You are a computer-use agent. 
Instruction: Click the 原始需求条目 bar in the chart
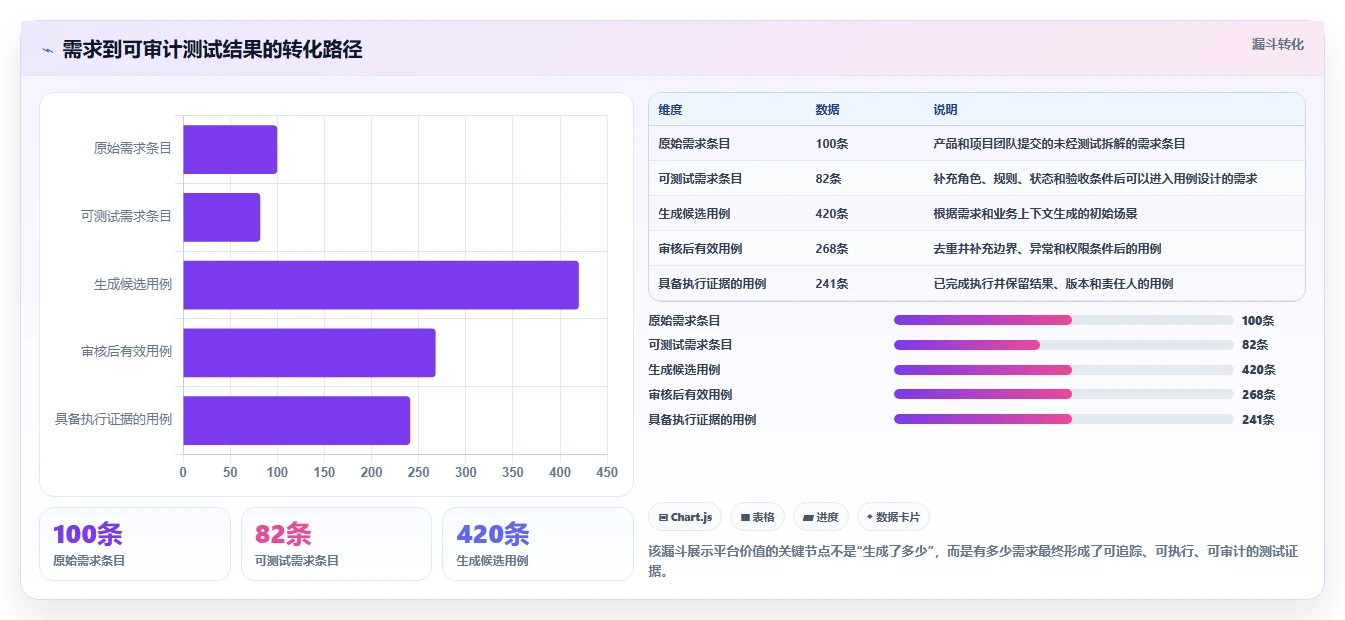tap(230, 149)
